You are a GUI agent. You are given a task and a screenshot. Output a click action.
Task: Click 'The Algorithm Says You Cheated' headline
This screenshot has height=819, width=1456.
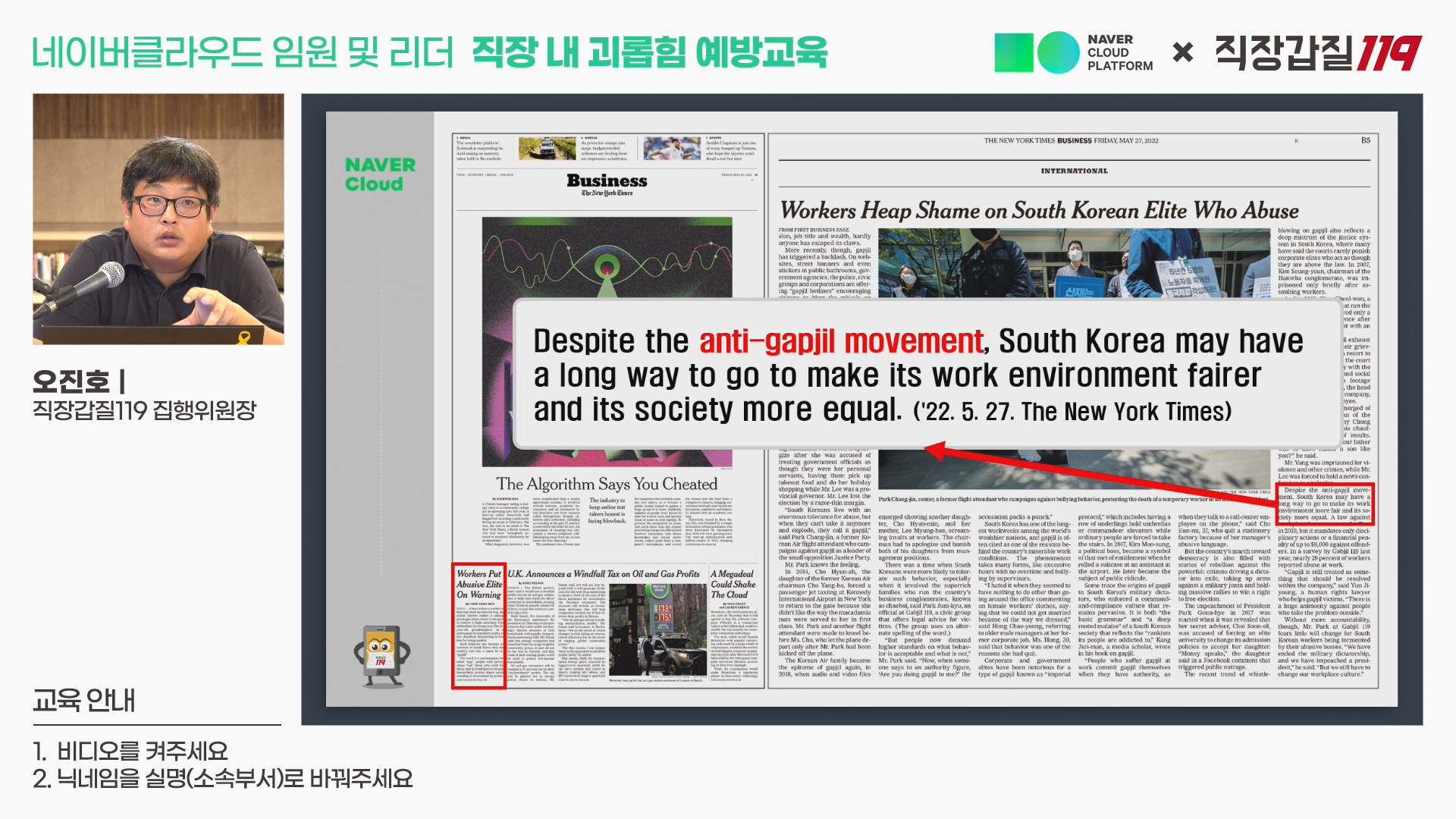click(607, 484)
